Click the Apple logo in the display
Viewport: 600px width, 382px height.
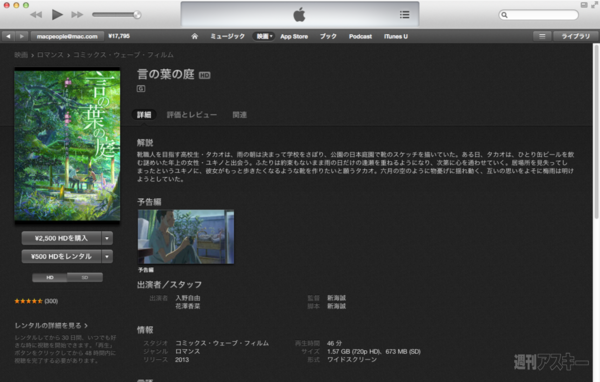point(300,15)
